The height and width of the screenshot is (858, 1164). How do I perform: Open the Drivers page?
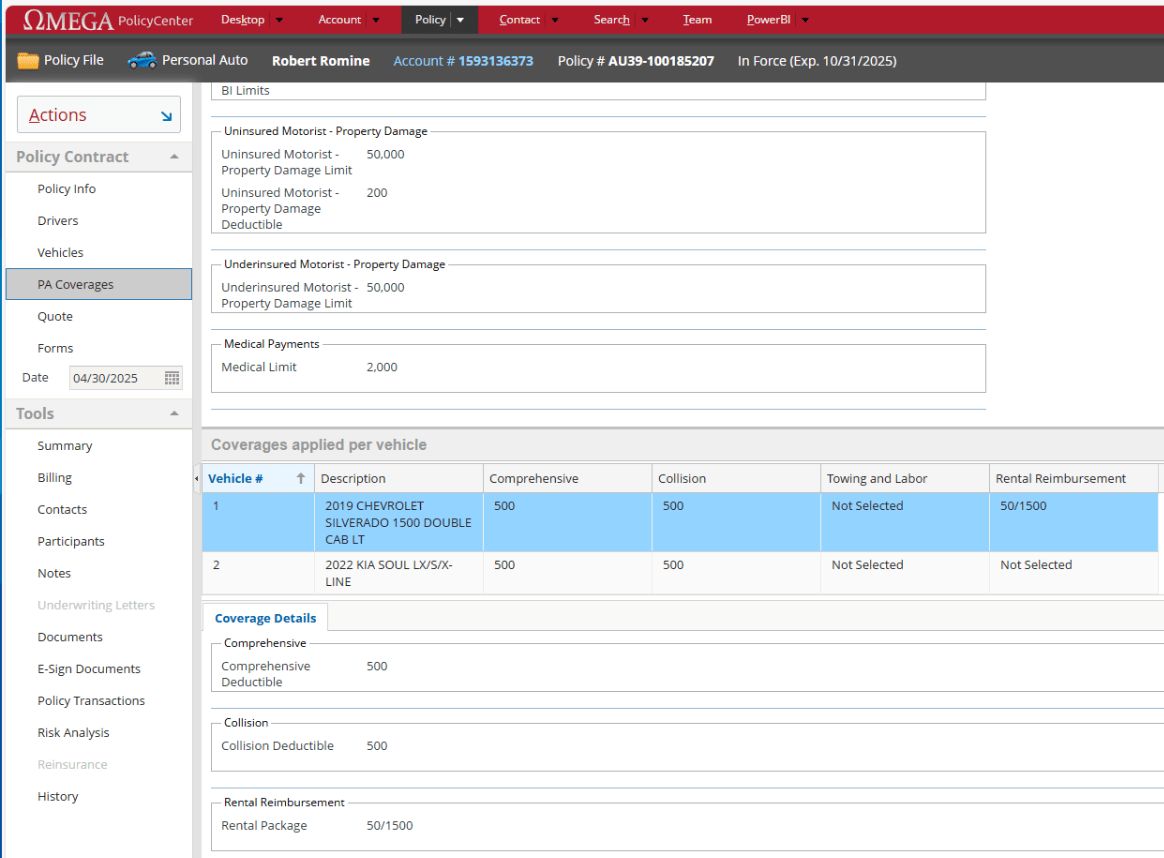tap(58, 220)
